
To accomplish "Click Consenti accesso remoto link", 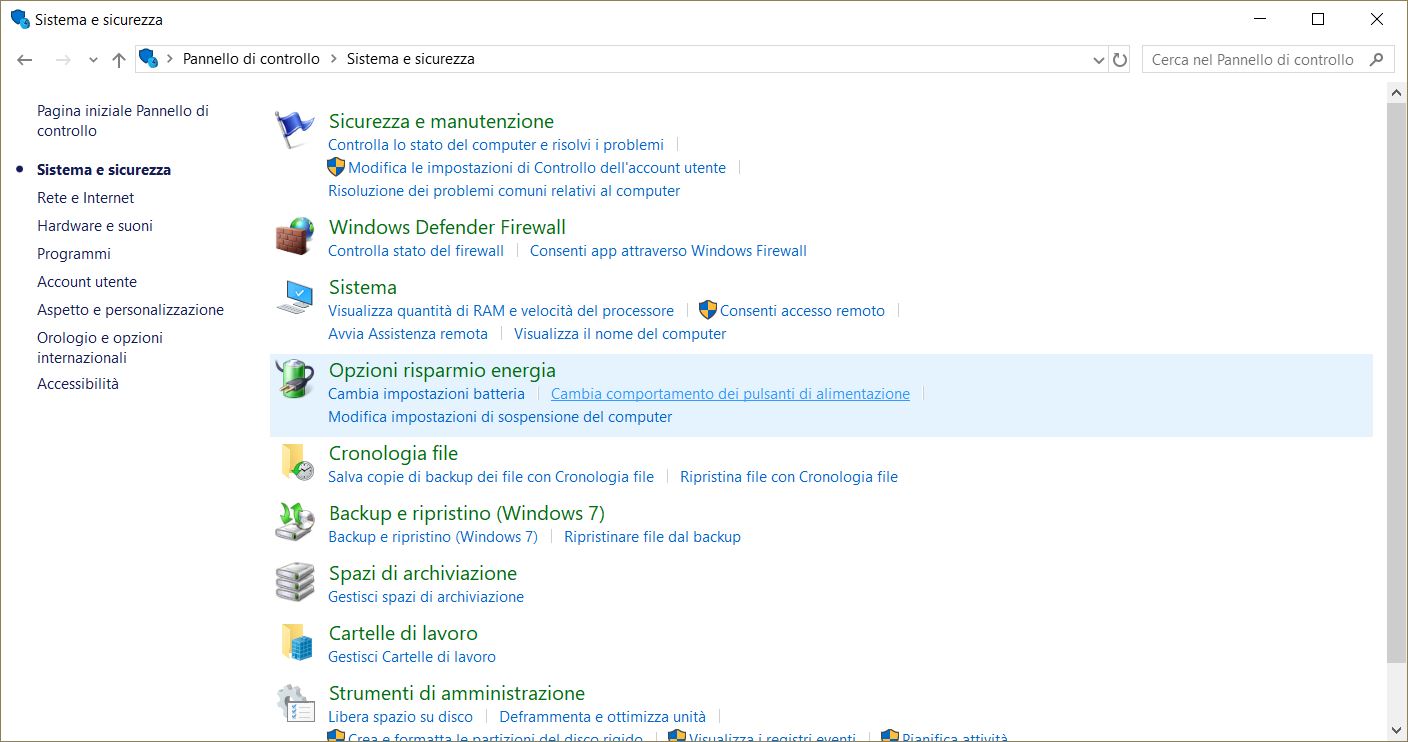I will click(802, 311).
